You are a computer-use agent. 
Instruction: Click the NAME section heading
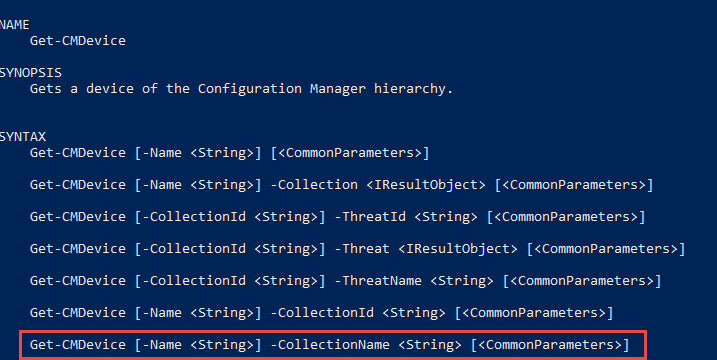point(14,24)
